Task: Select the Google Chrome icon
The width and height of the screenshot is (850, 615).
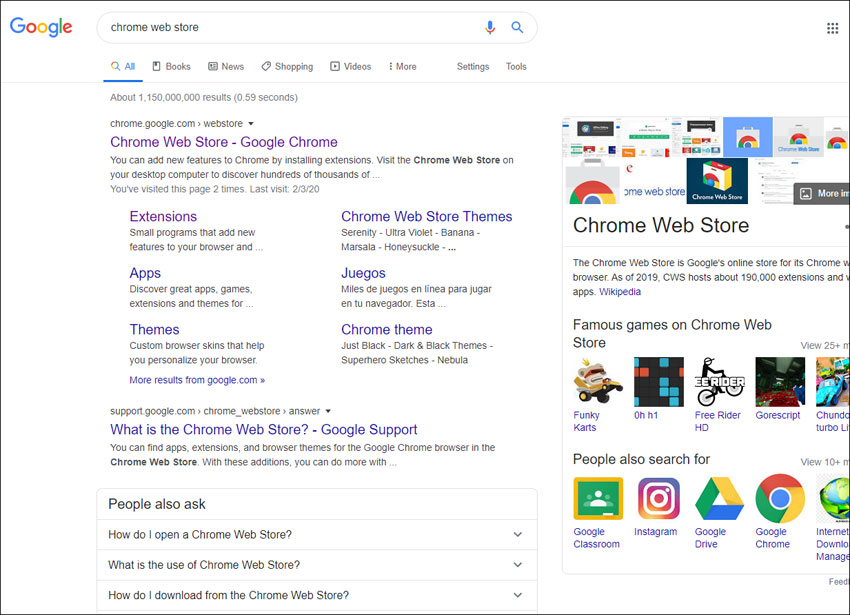Action: point(780,498)
